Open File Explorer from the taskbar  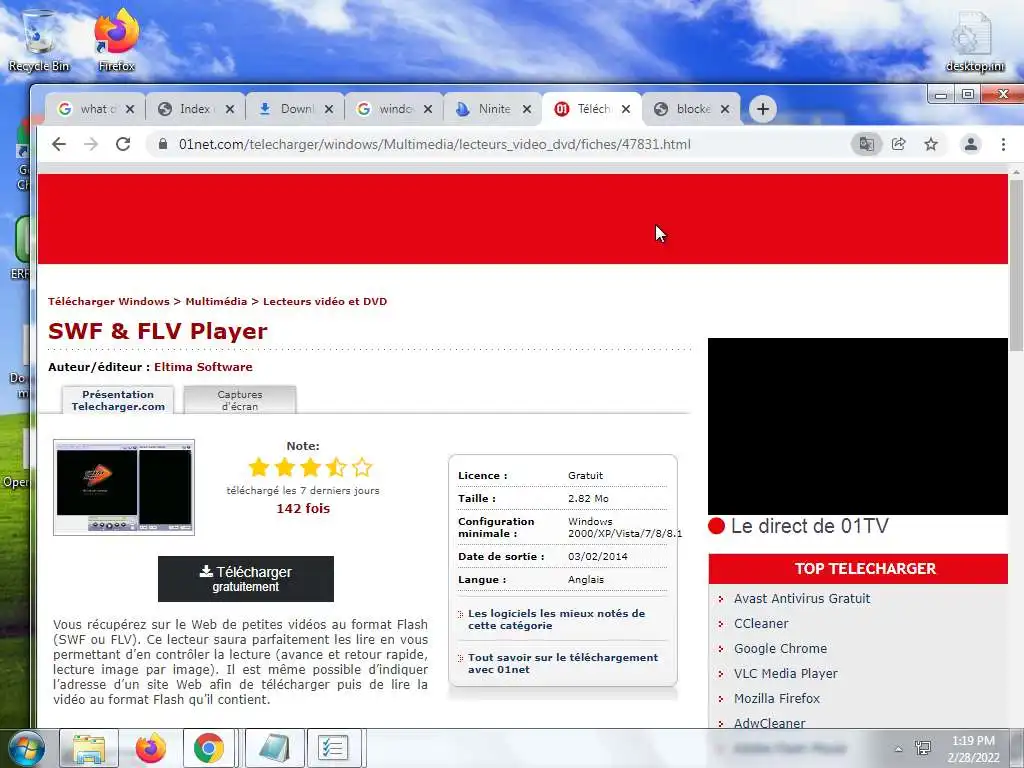click(x=89, y=748)
